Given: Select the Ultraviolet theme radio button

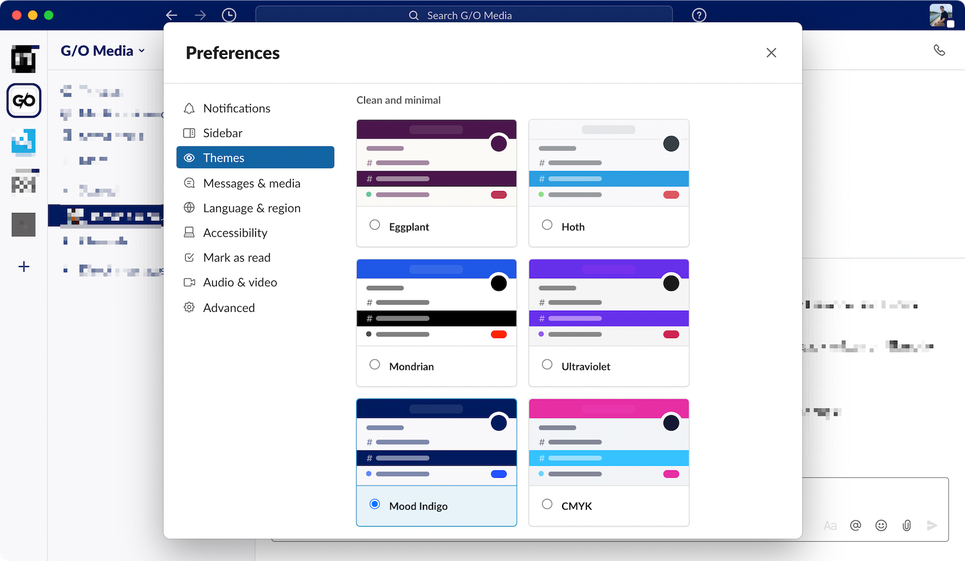Looking at the screenshot, I should tap(547, 365).
